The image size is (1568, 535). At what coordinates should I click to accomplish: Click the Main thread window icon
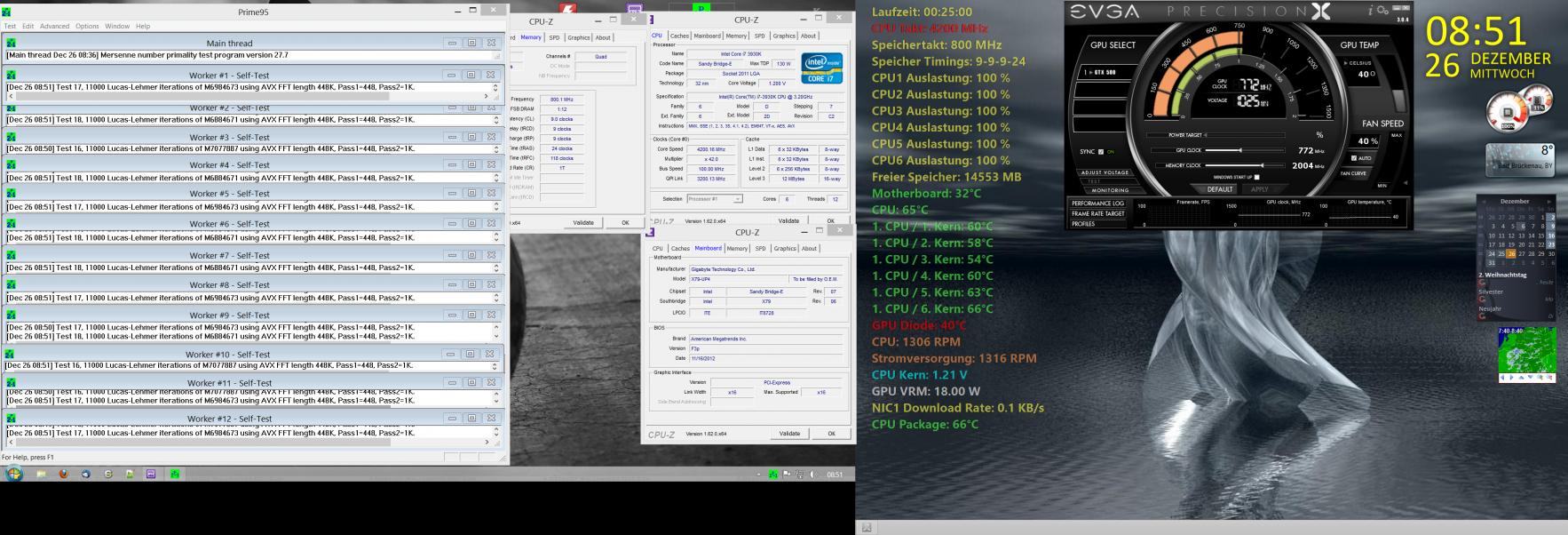pos(12,43)
